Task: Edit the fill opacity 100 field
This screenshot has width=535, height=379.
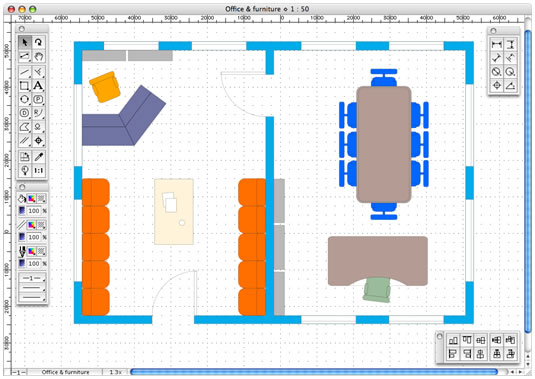Action: coord(34,211)
